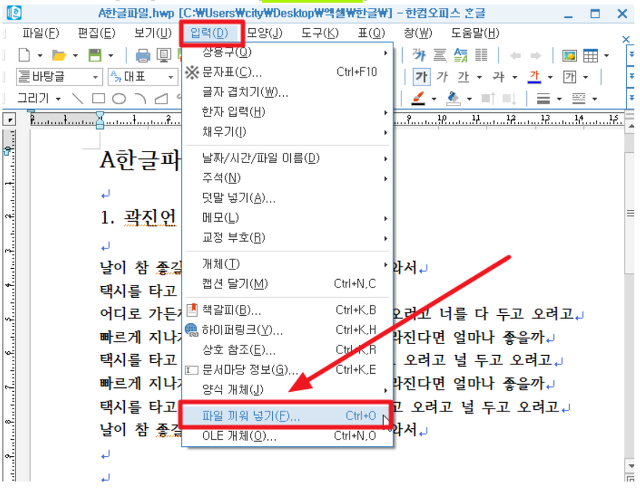Screen dimensions: 640x494
Task: Click the insert table grid icon
Action: 590,55
